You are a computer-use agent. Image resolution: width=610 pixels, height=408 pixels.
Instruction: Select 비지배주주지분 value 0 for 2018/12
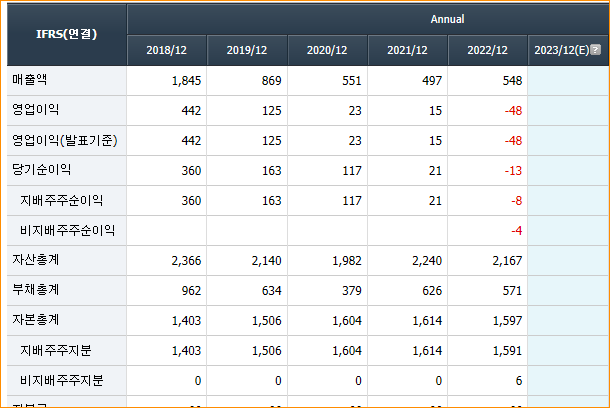point(198,381)
